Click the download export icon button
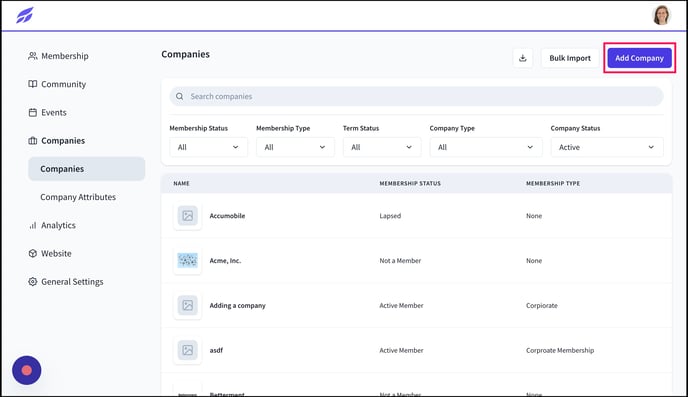The height and width of the screenshot is (397, 688). tap(523, 58)
